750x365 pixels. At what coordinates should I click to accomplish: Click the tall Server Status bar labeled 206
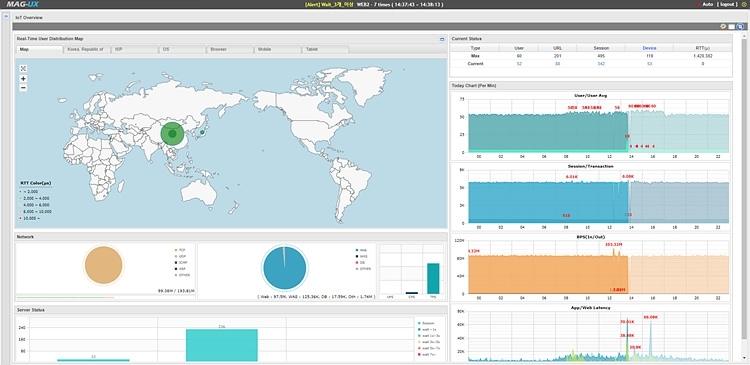(x=221, y=345)
